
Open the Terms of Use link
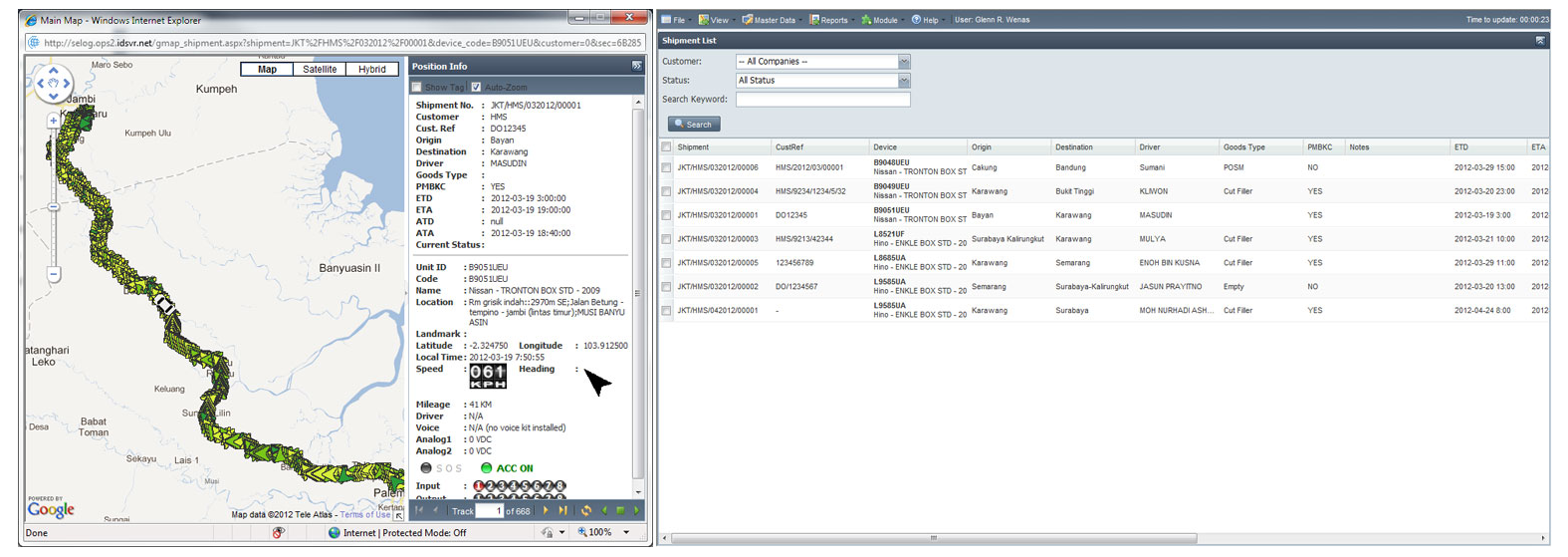pos(364,515)
